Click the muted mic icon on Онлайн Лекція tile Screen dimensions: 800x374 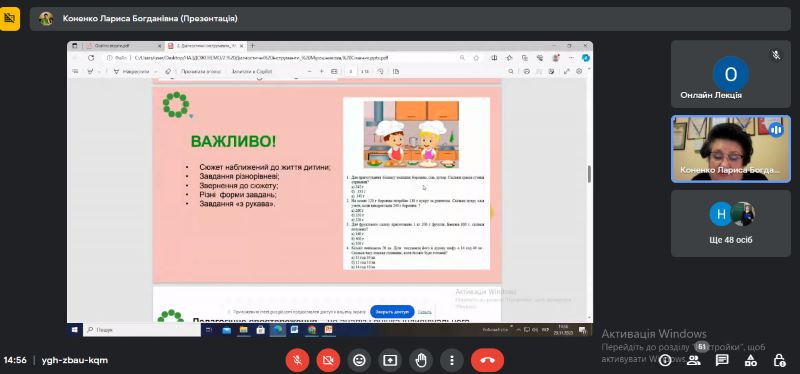[x=776, y=55]
